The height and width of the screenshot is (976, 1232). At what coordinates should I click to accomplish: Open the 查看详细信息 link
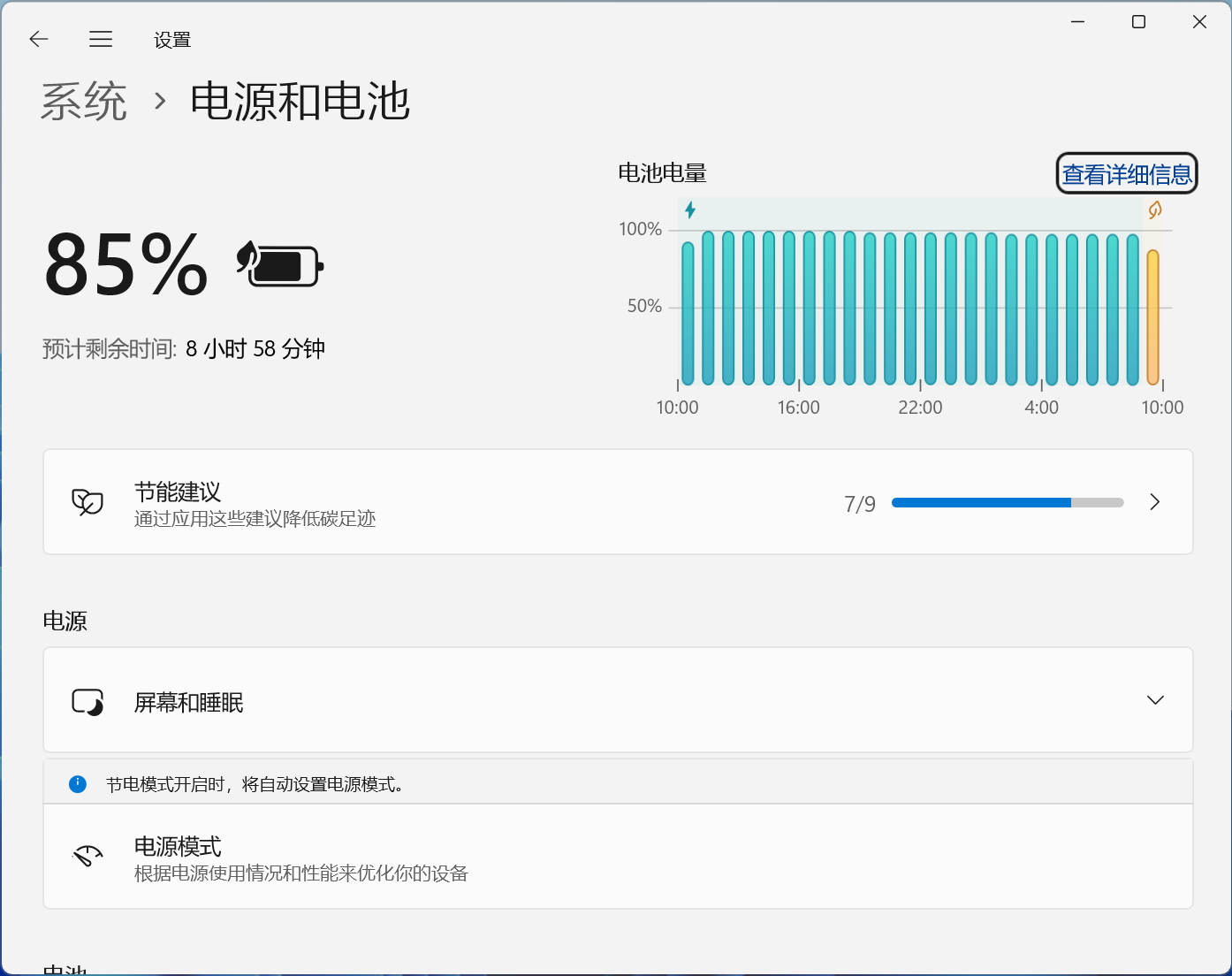pyautogui.click(x=1126, y=173)
